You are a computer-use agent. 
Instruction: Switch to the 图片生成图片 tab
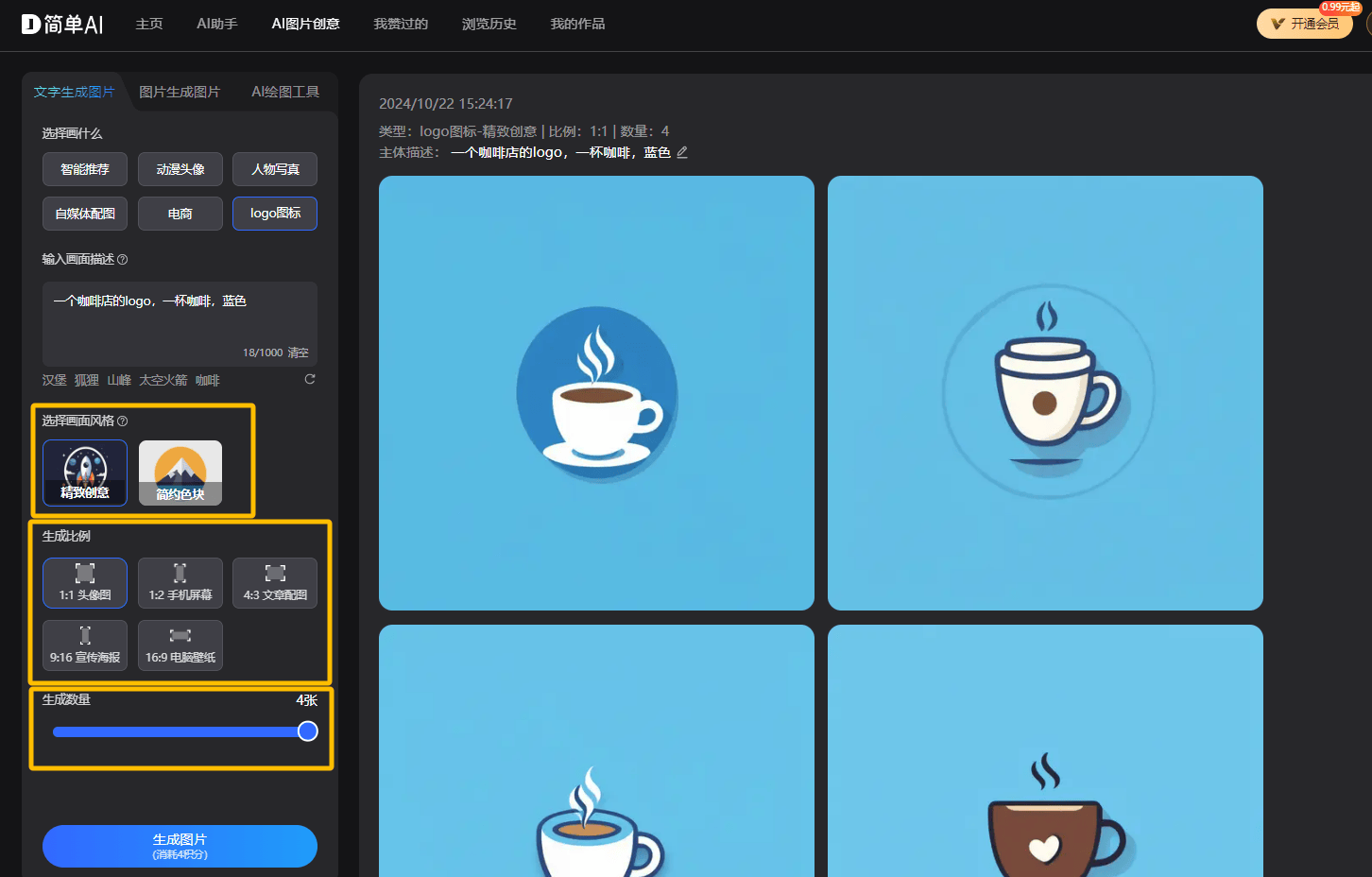pyautogui.click(x=180, y=92)
